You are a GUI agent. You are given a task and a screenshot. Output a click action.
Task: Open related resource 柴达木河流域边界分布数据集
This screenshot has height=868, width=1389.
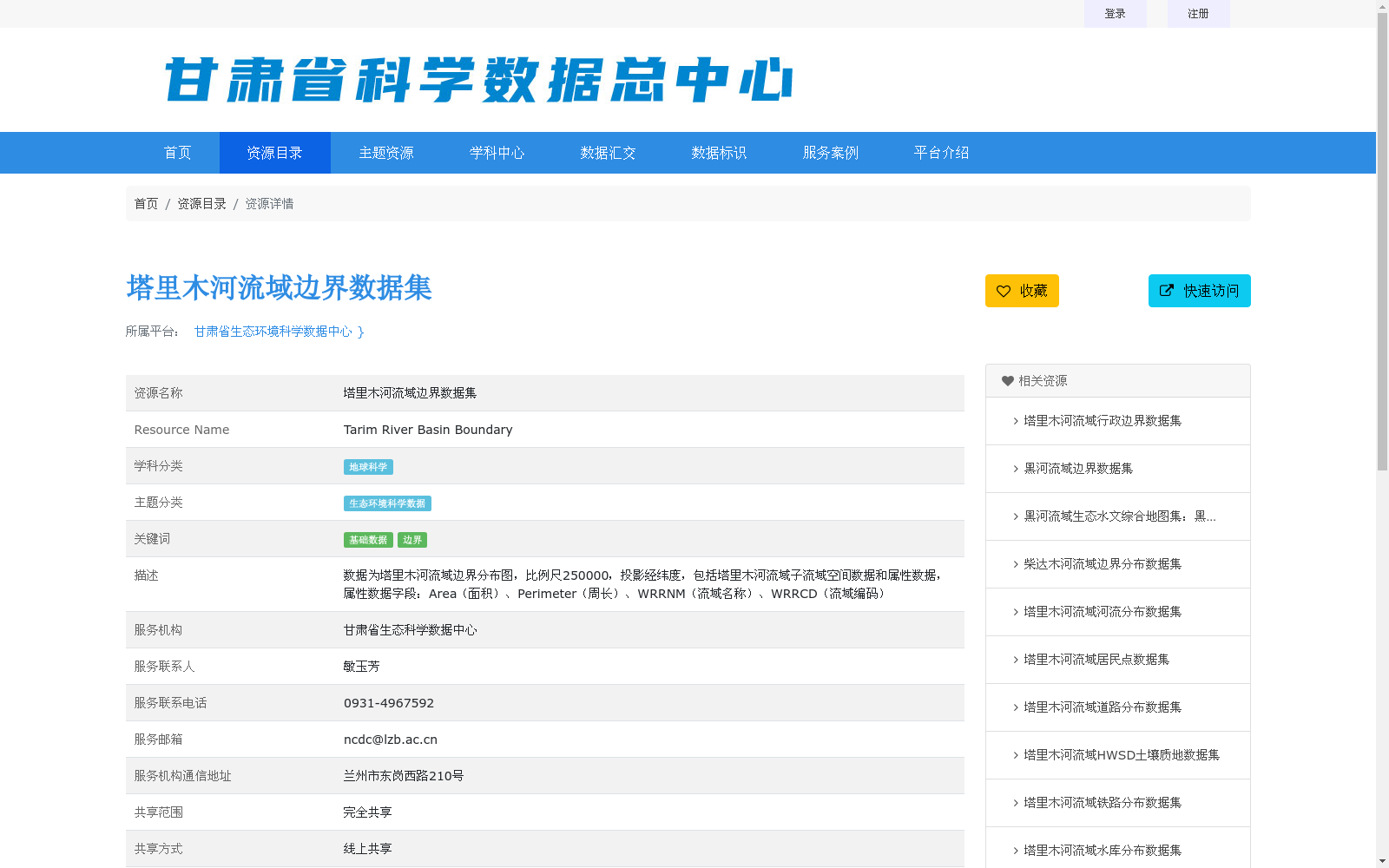[1103, 564]
